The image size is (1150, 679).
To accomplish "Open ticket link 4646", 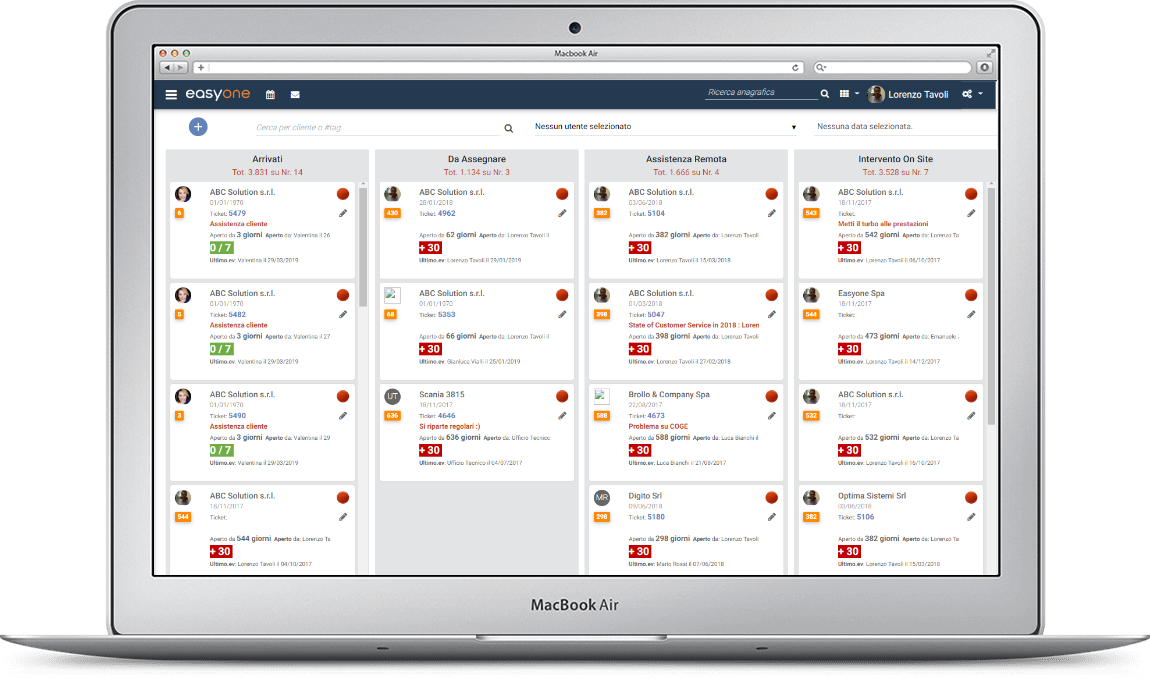I will click(447, 416).
